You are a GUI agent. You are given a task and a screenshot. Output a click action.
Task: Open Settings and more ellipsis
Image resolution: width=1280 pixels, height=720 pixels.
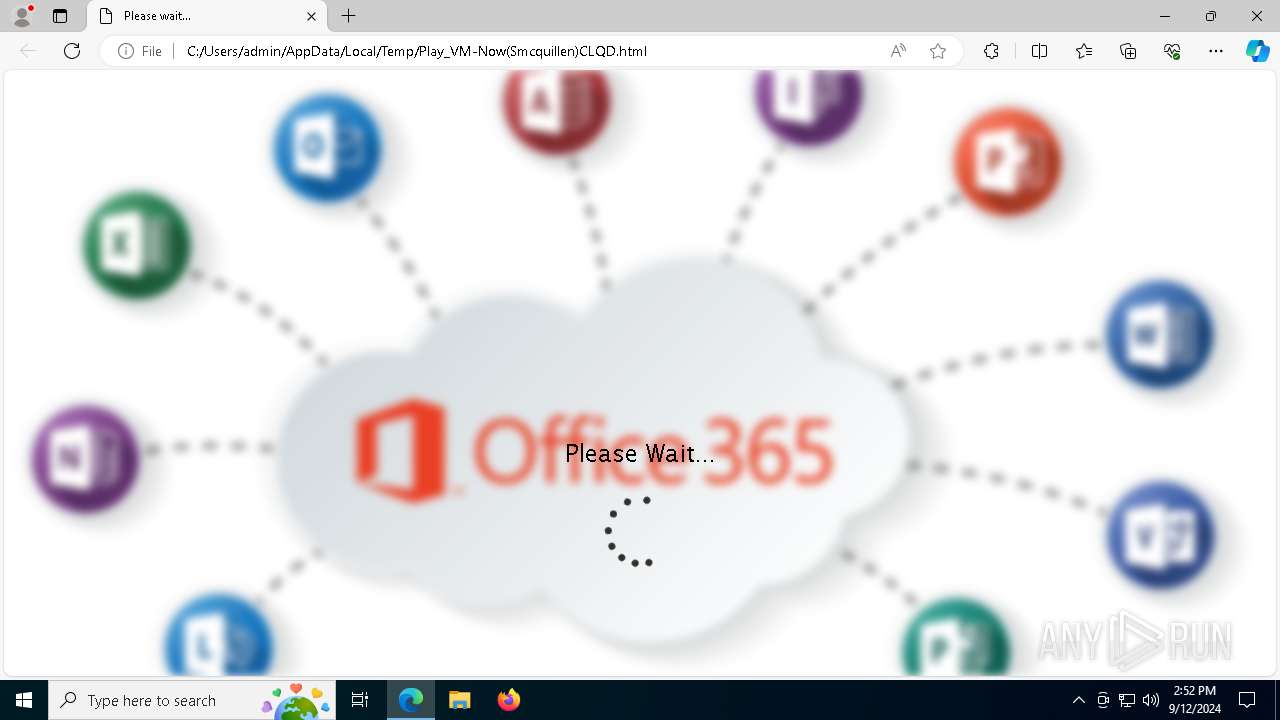pos(1216,51)
